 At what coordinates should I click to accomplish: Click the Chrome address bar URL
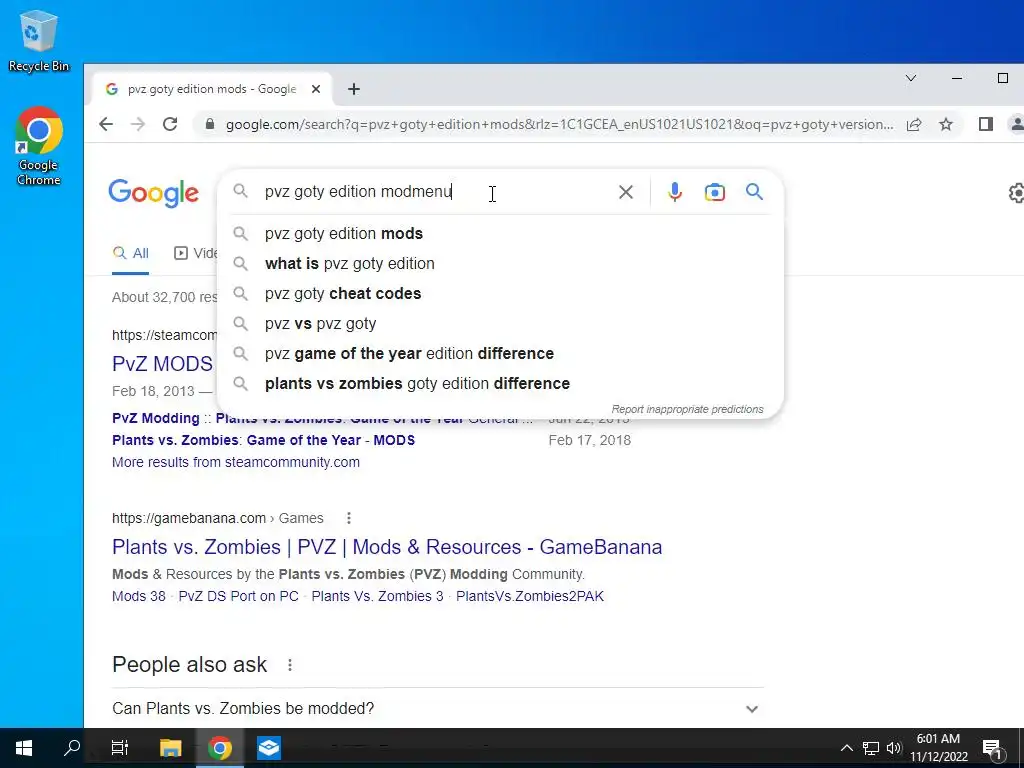click(559, 124)
